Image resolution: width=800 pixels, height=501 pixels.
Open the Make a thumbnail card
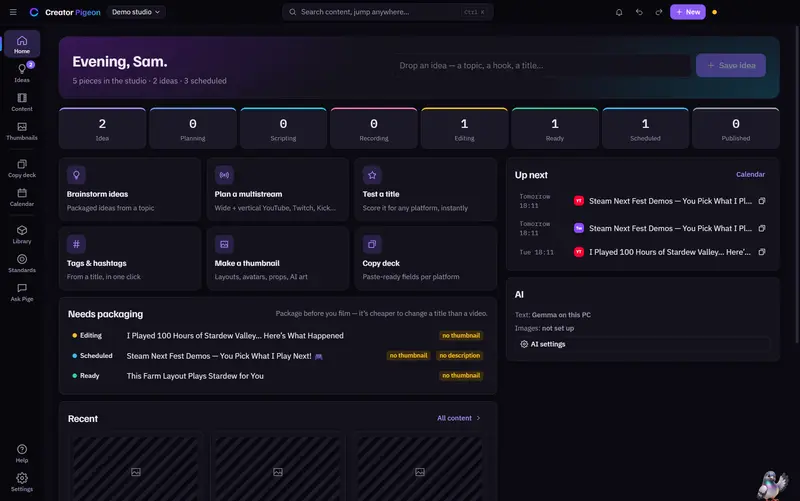point(278,258)
